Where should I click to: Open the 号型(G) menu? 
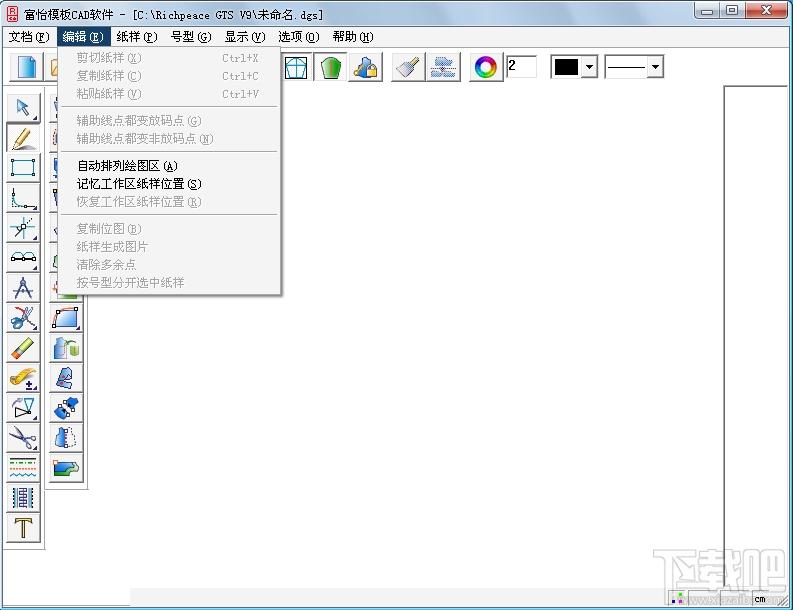(191, 37)
